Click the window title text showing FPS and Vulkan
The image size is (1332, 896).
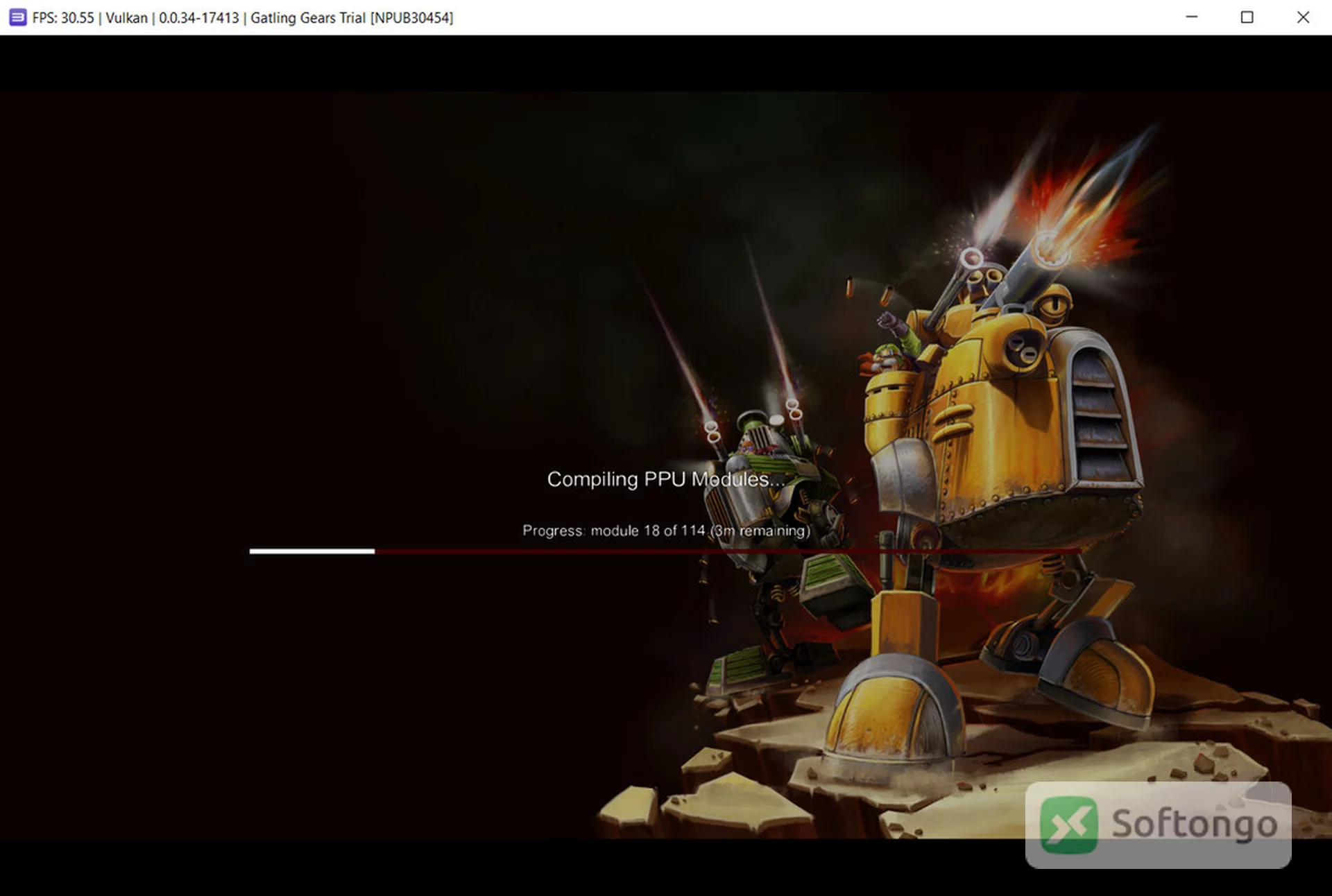(x=243, y=18)
